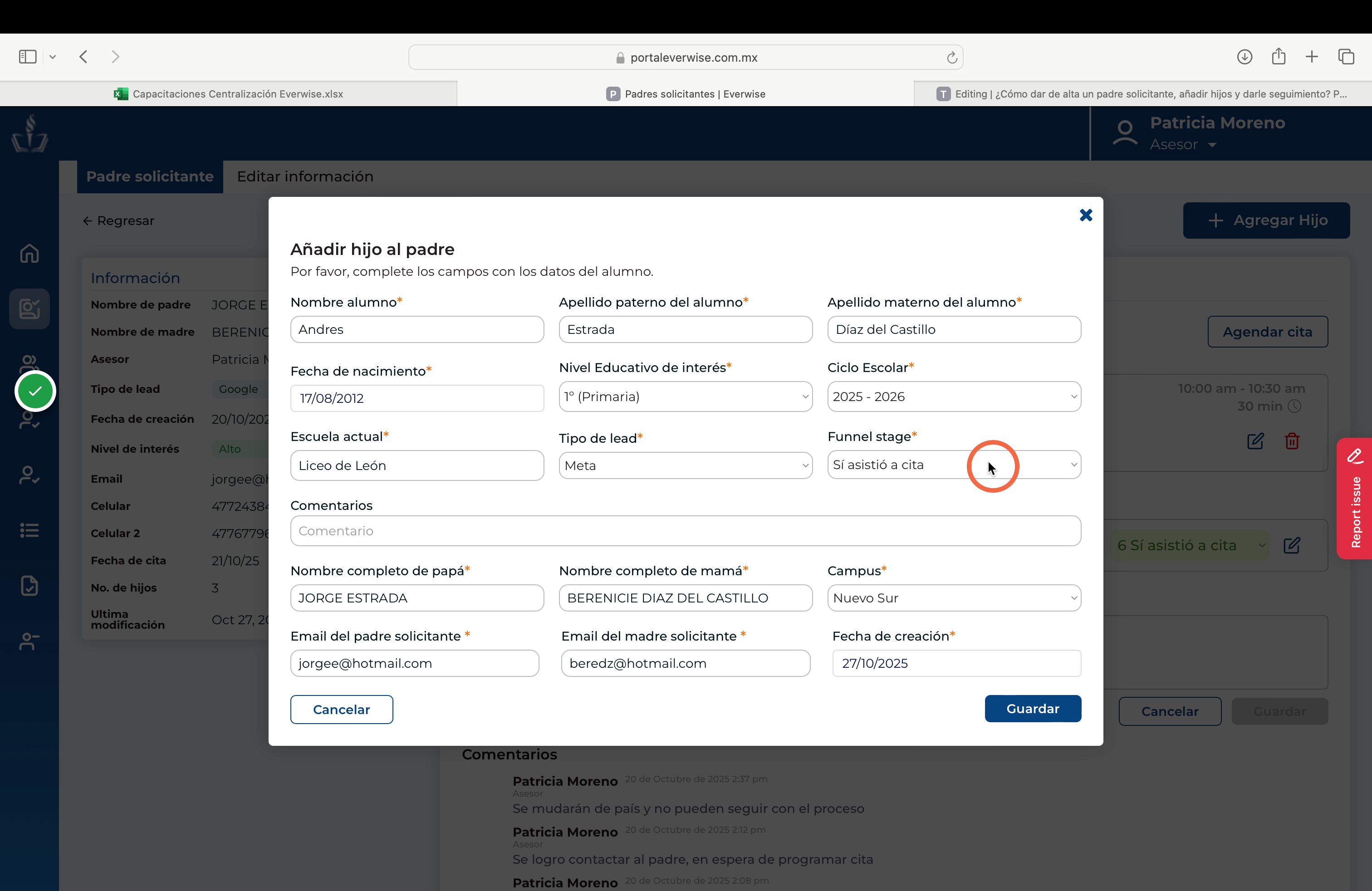This screenshot has width=1372, height=891.
Task: Click the Regresar back link
Action: click(119, 221)
